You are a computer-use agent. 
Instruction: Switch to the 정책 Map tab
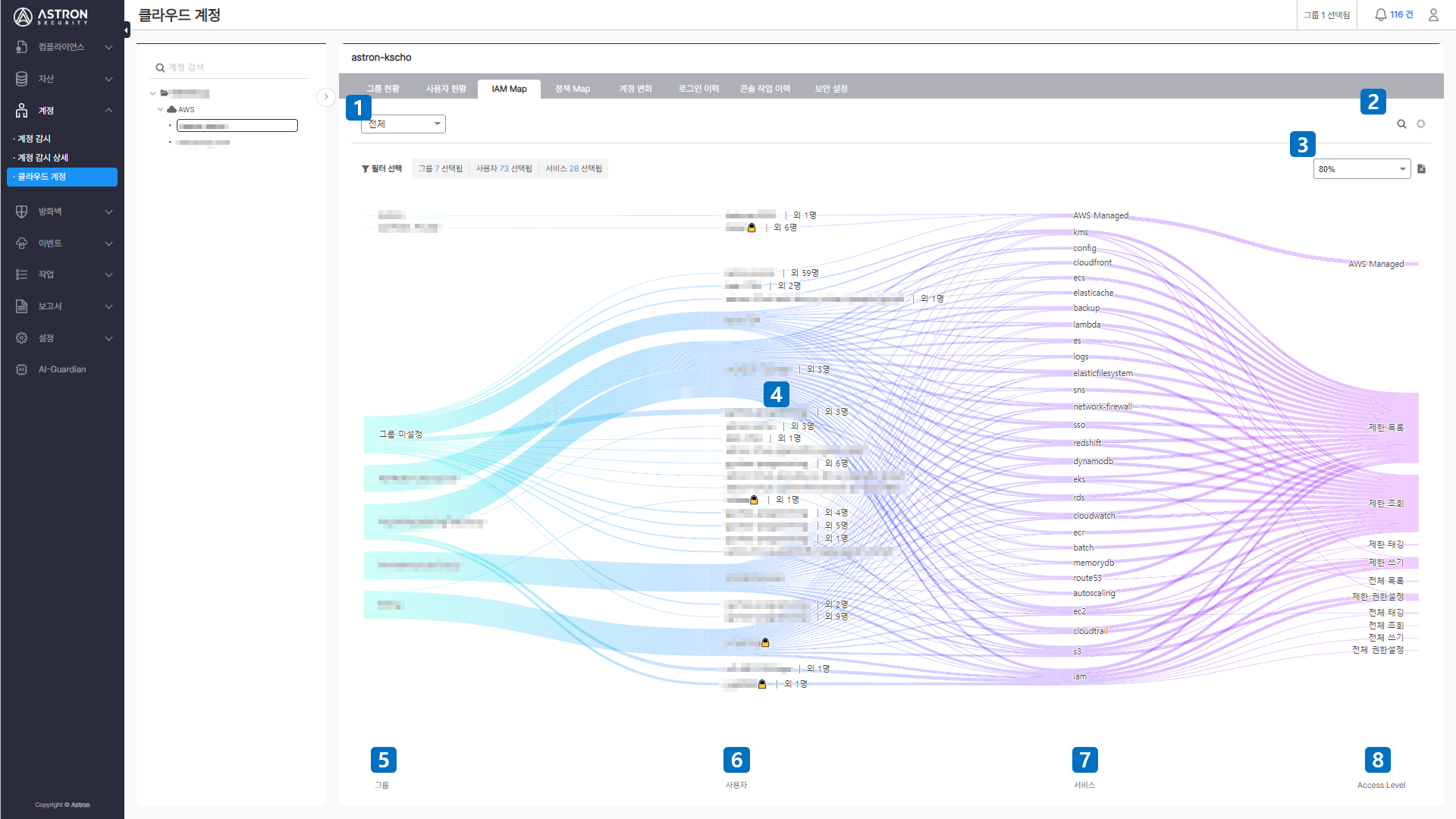click(x=572, y=89)
